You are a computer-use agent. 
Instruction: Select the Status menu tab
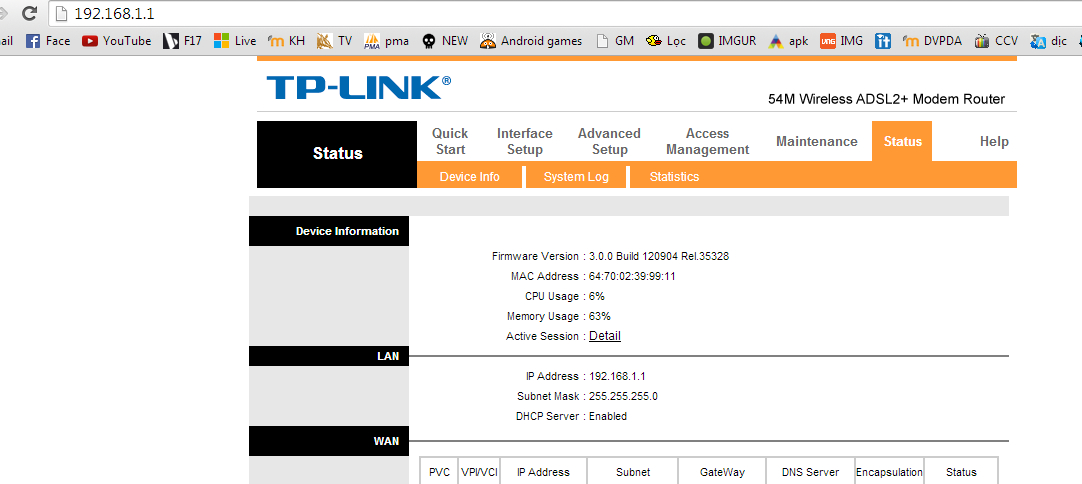pos(902,141)
